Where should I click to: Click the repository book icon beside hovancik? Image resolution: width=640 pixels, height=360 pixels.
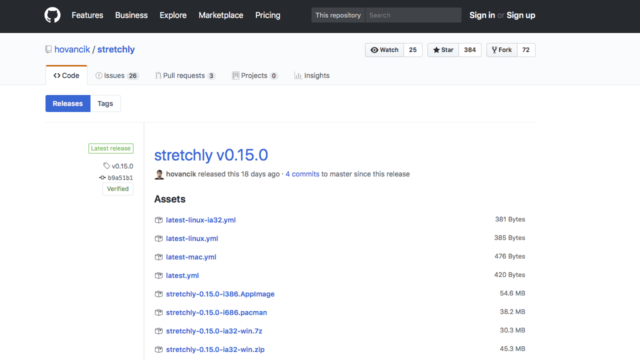(49, 49)
